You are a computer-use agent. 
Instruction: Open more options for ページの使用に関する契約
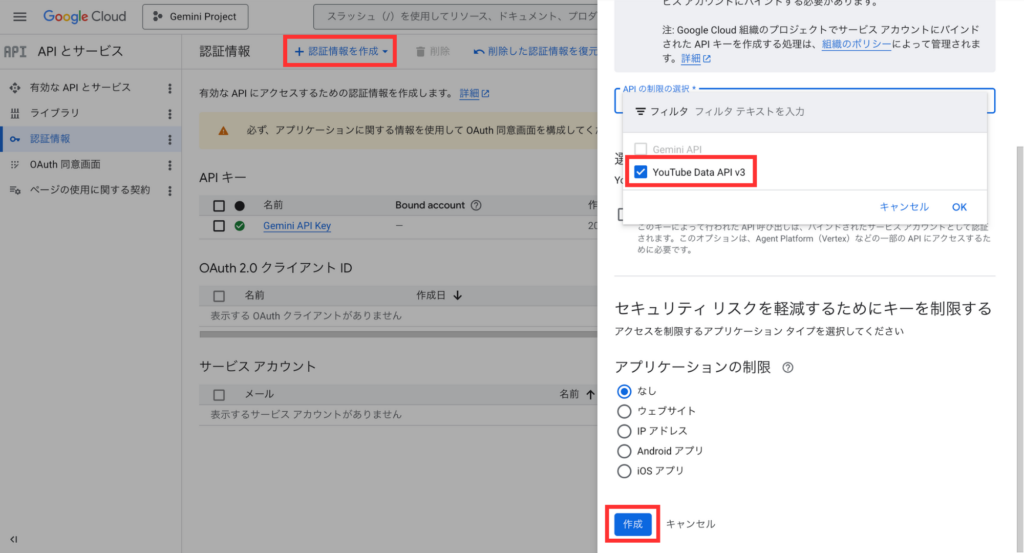[x=170, y=191]
